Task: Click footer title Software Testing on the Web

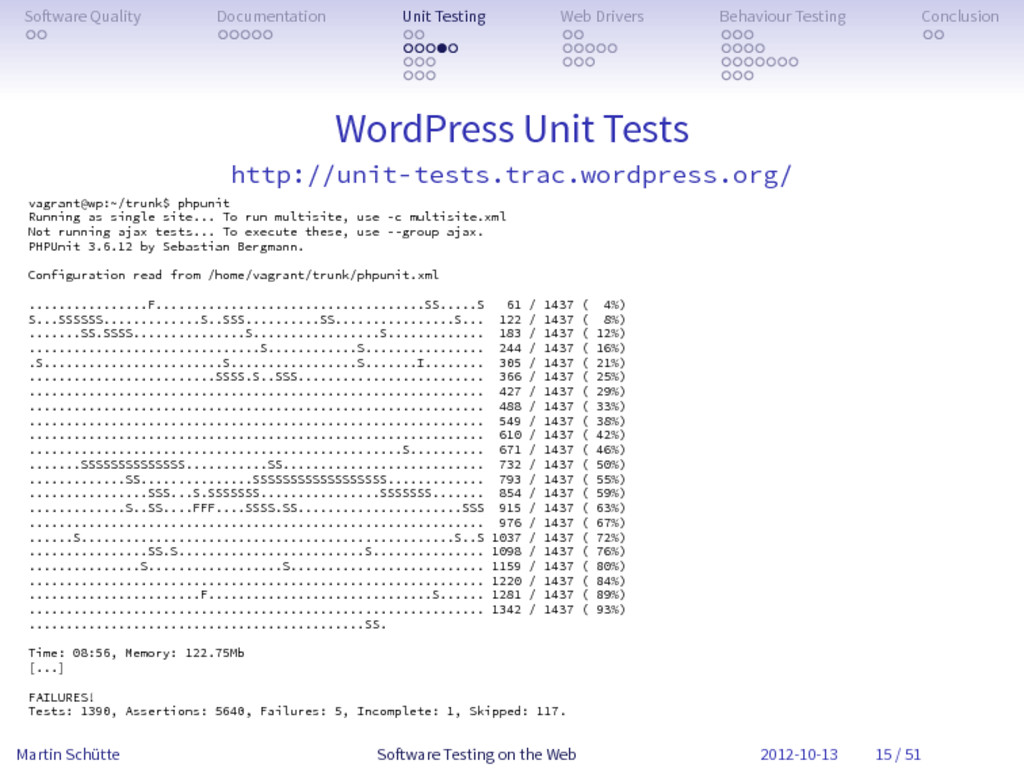Action: (x=477, y=754)
